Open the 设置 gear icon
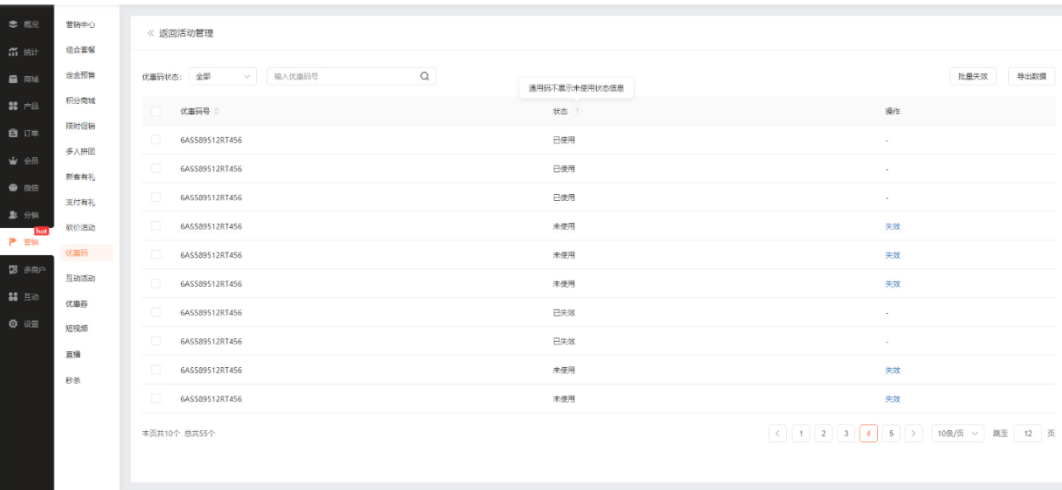The width and height of the screenshot is (1062, 490). pos(12,324)
